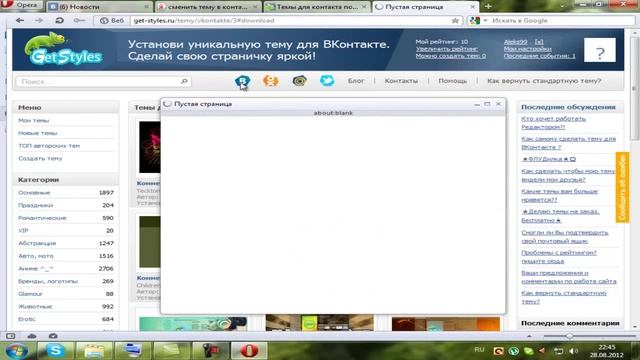Screen dimensions: 640x360
Task: Click the Odnoklassniki orange social icon
Action: (x=271, y=81)
